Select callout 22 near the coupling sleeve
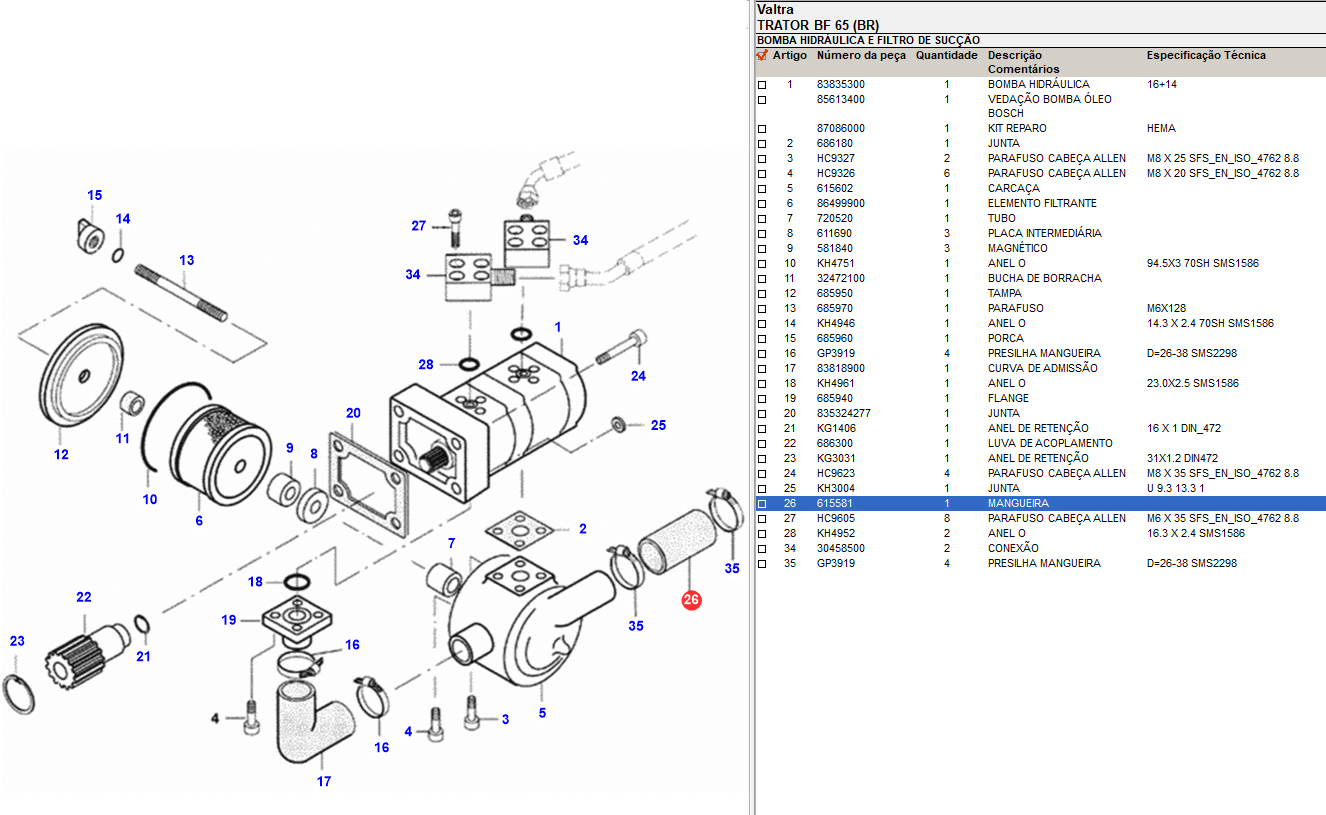The height and width of the screenshot is (815, 1326). pyautogui.click(x=84, y=597)
